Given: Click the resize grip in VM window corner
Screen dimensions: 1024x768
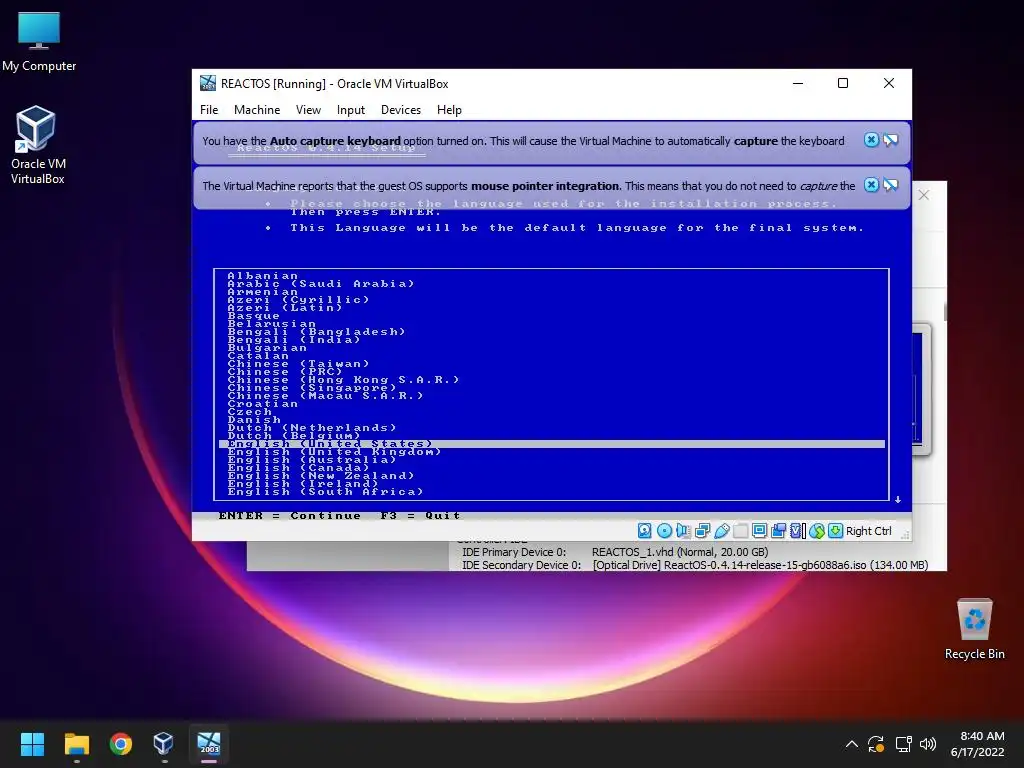Looking at the screenshot, I should coord(905,535).
